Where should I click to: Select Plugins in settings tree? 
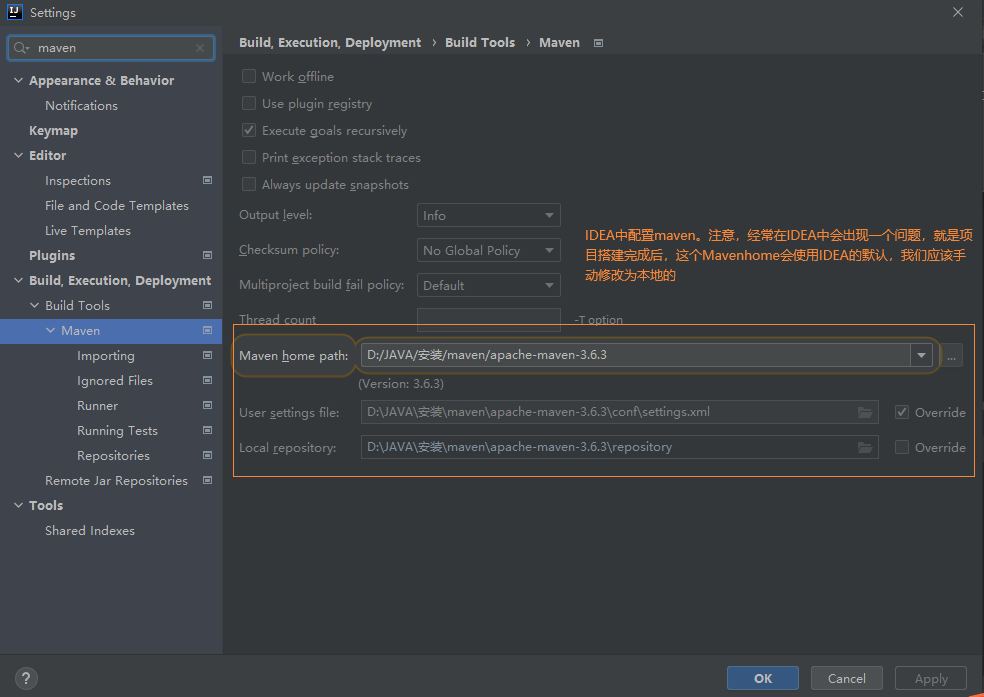click(52, 255)
